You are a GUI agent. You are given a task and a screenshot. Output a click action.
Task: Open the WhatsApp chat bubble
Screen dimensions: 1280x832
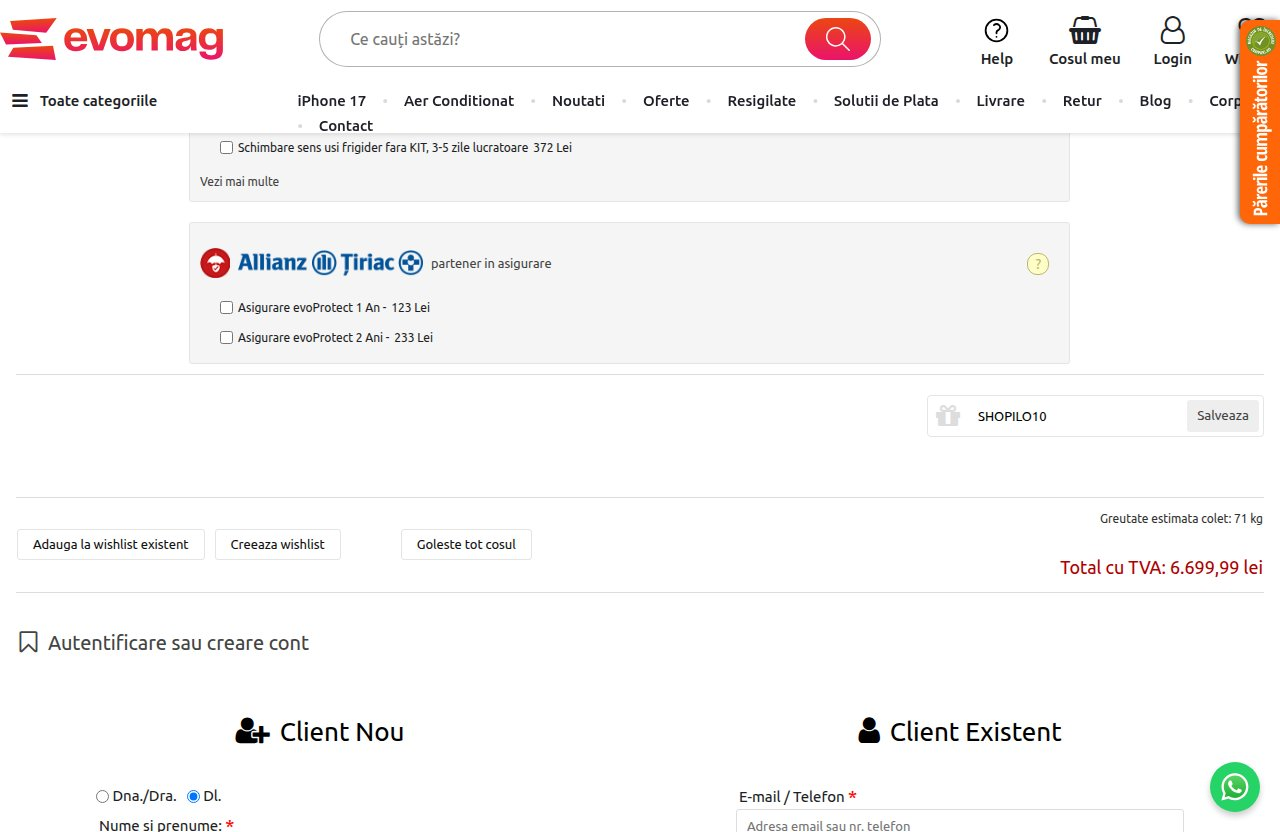1235,787
